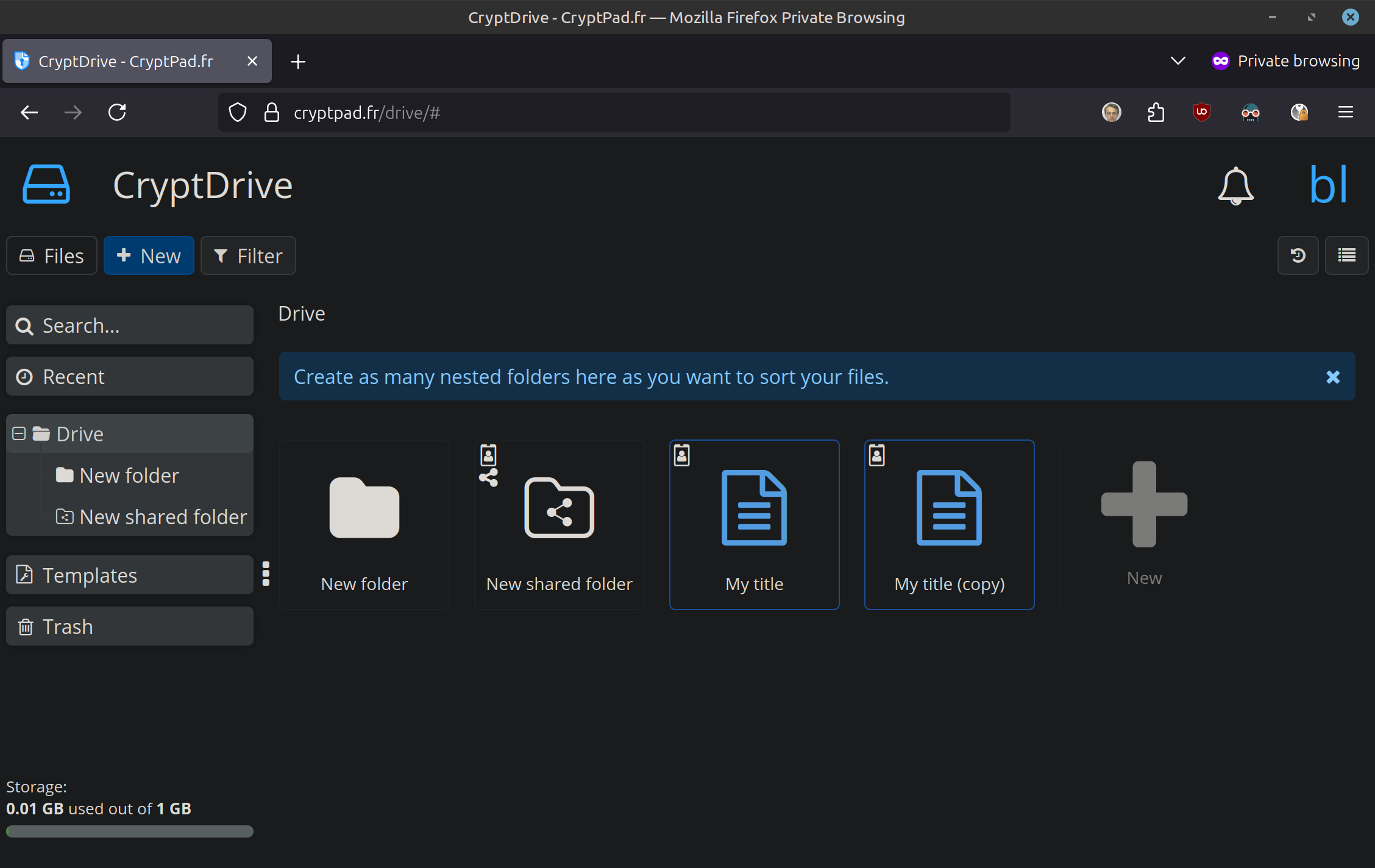This screenshot has width=1375, height=868.
Task: Open the New shared folder tile
Action: point(559,524)
